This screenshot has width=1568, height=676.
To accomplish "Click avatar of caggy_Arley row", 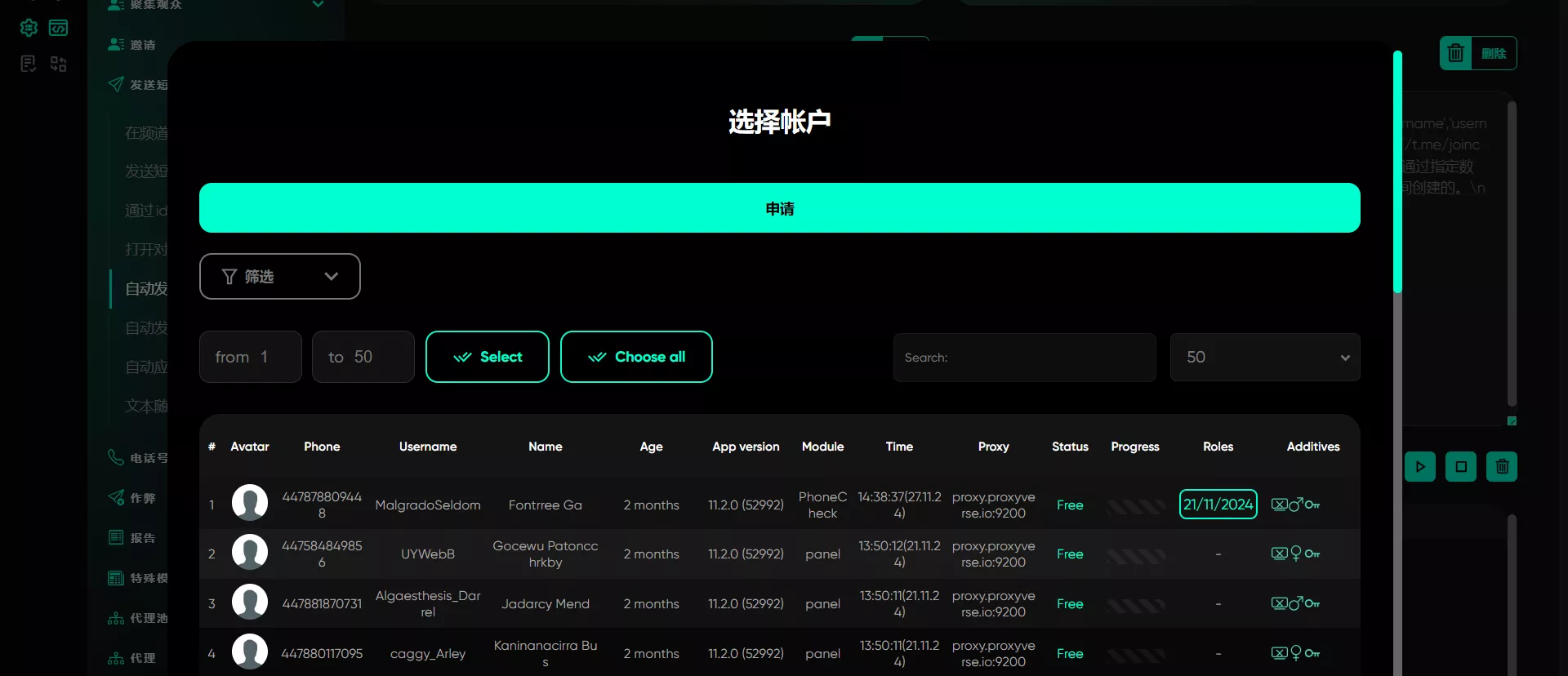I will [x=250, y=652].
